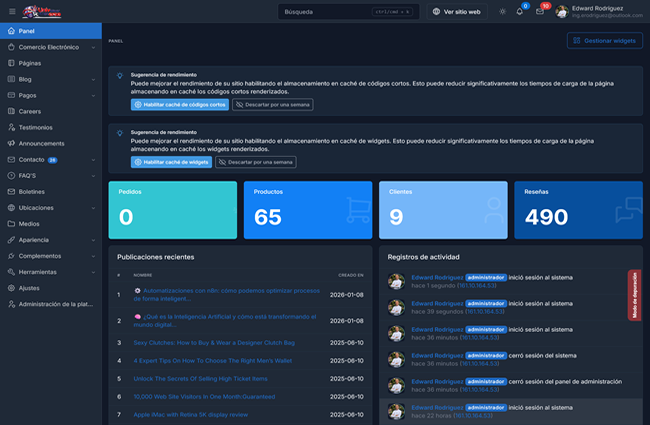Image resolution: width=650 pixels, height=425 pixels.
Task: Click the Administración de la plataforma icon
Action: click(x=11, y=304)
